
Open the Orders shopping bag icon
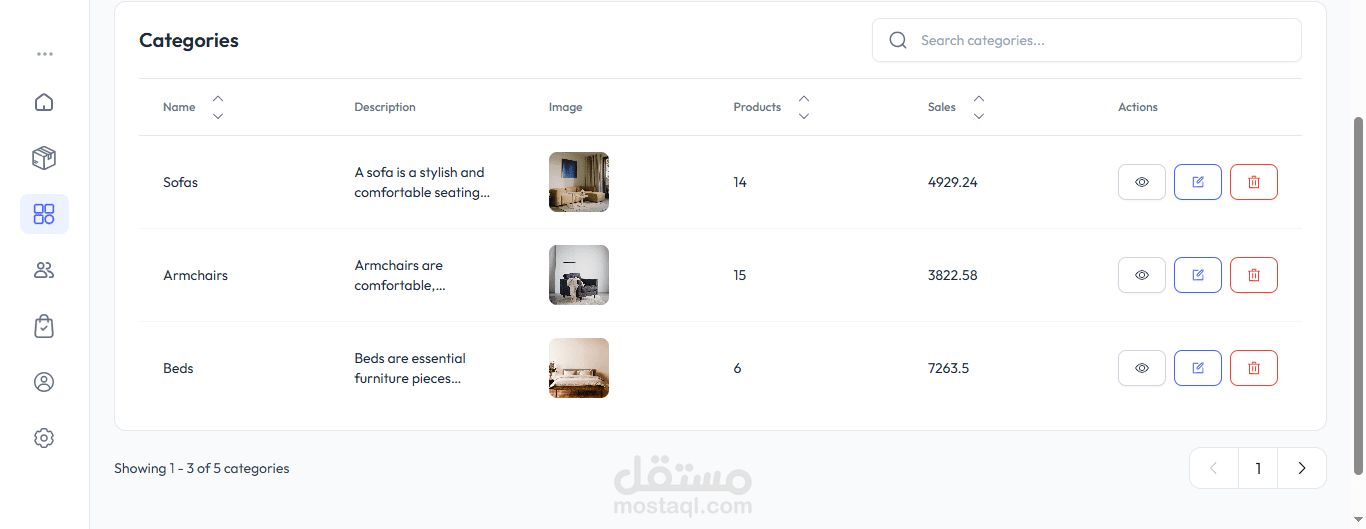tap(44, 326)
